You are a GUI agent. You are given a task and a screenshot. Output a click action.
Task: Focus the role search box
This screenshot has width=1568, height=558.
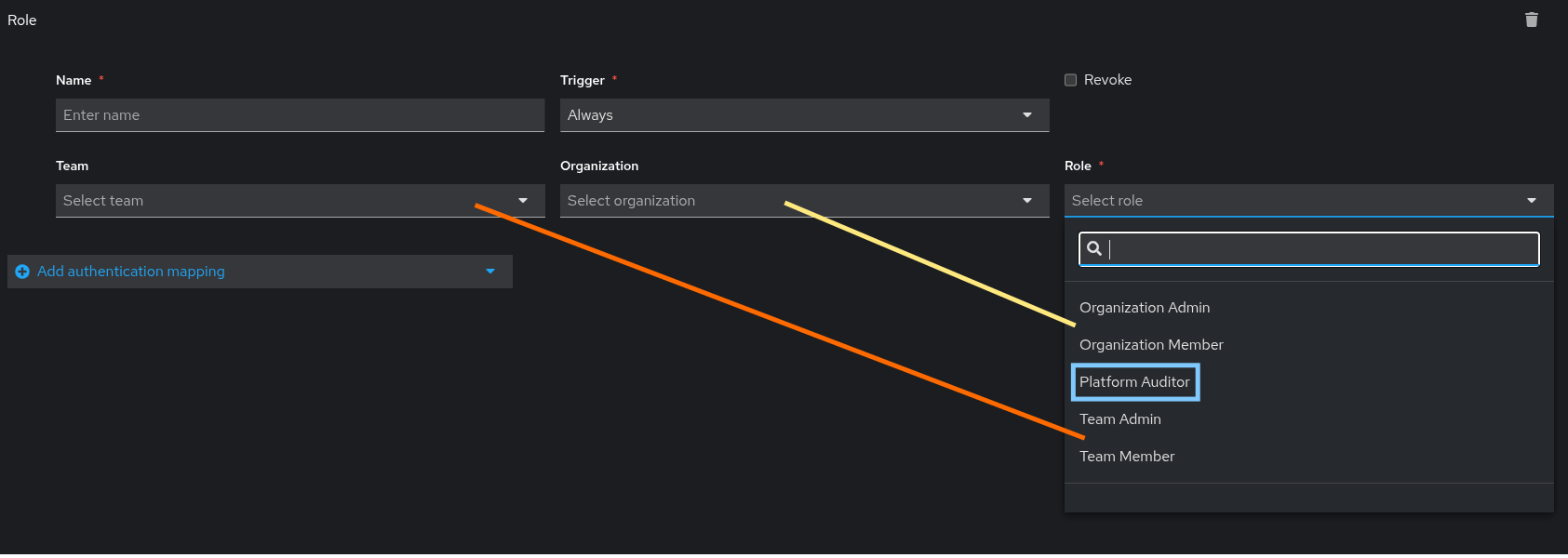point(1321,248)
